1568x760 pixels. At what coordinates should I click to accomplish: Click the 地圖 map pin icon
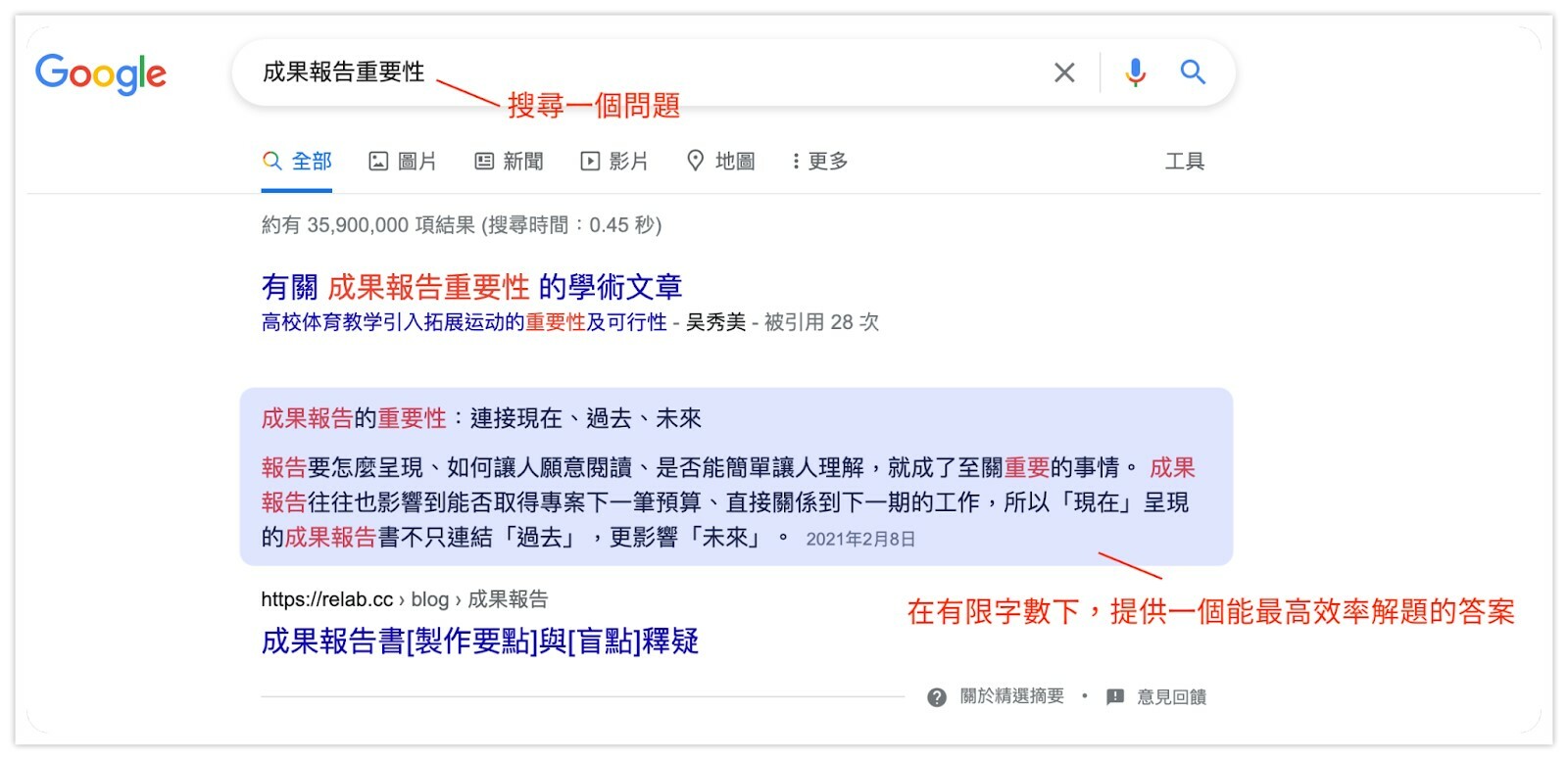(x=695, y=162)
